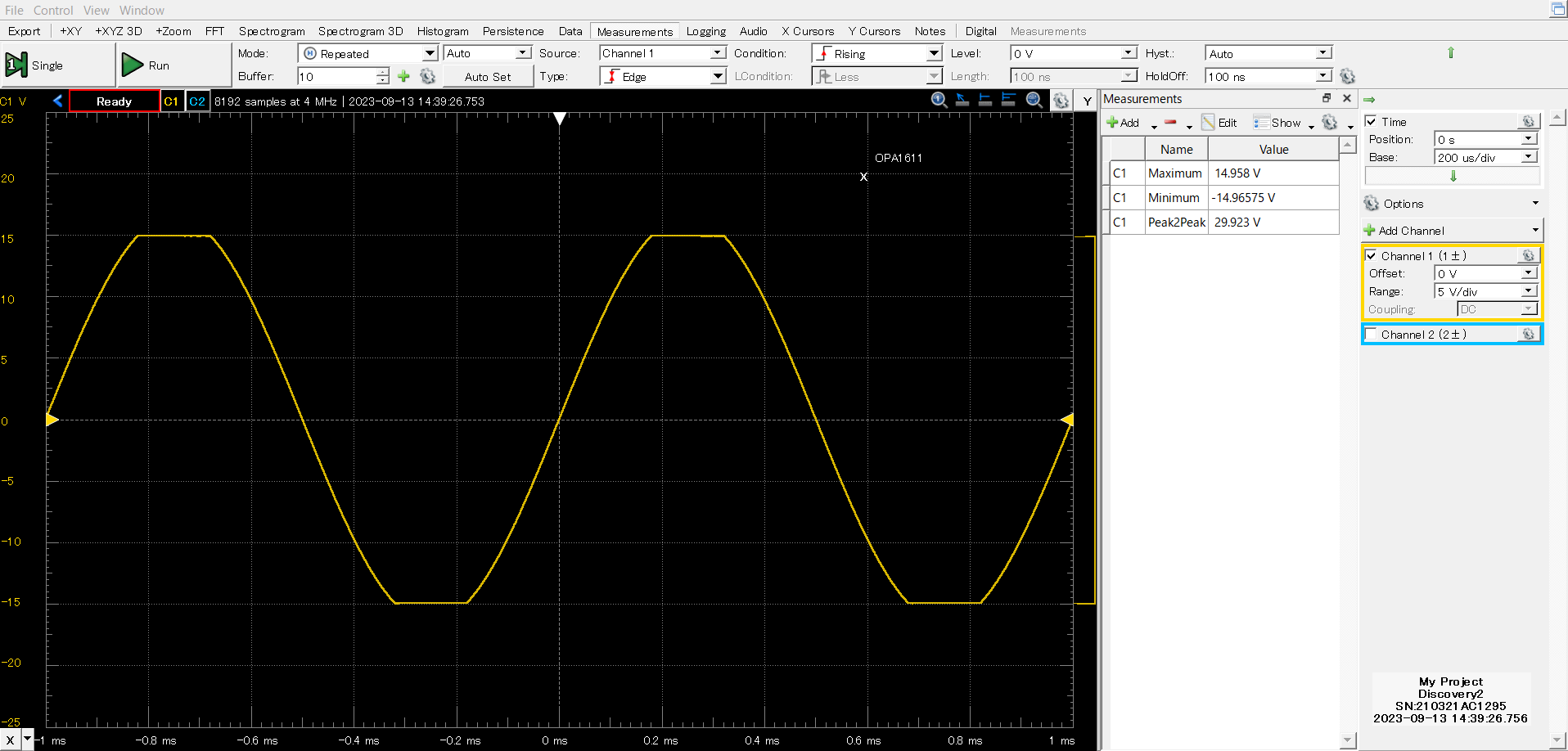Open the Logging view
The width and height of the screenshot is (1568, 751).
tap(706, 31)
